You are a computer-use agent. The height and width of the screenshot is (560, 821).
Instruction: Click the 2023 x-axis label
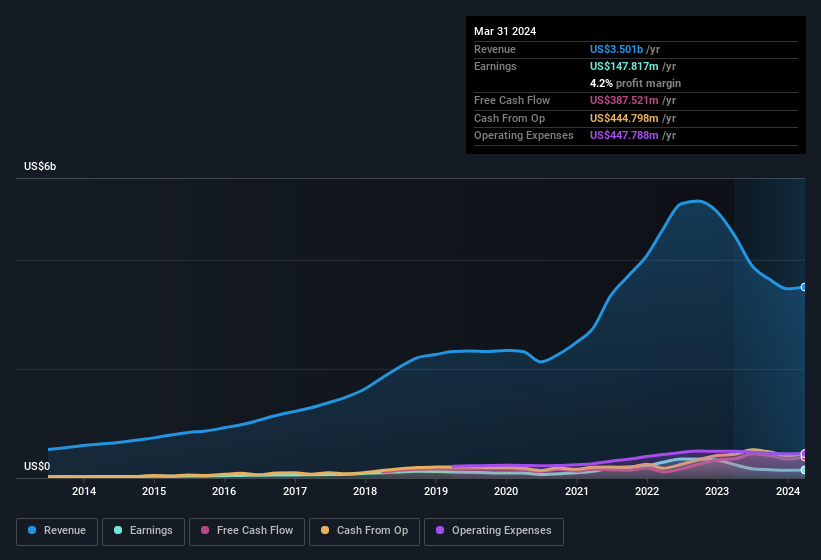pyautogui.click(x=717, y=491)
